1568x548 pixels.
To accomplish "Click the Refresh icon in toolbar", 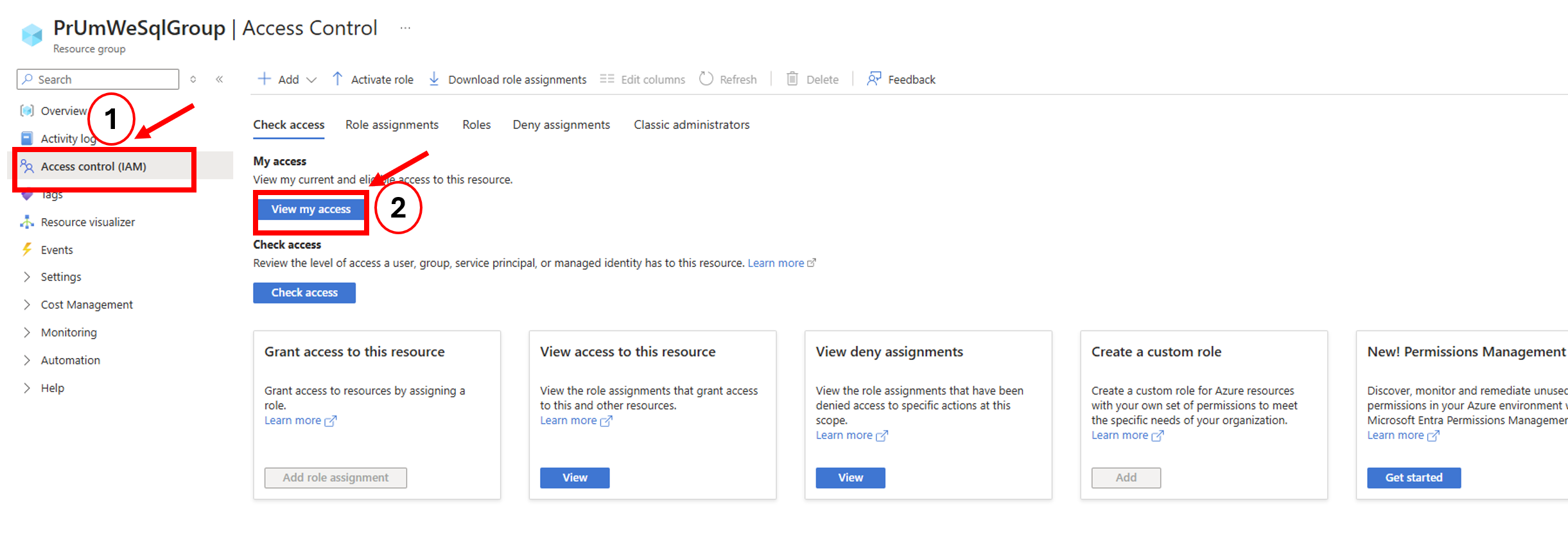I will pos(706,79).
